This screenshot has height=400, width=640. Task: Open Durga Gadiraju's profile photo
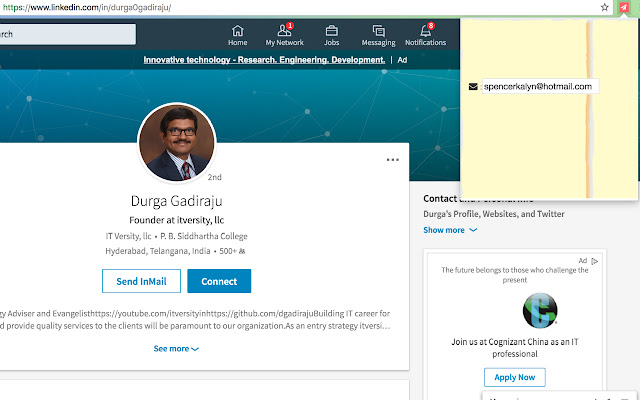click(x=176, y=144)
